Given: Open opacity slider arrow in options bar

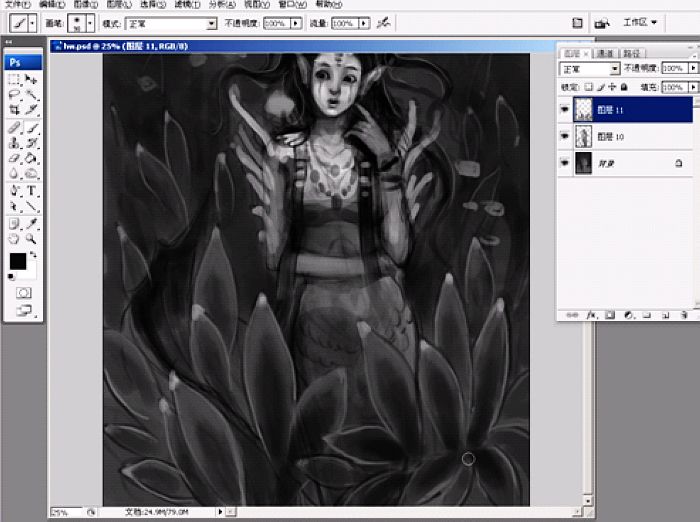Looking at the screenshot, I should [x=296, y=23].
